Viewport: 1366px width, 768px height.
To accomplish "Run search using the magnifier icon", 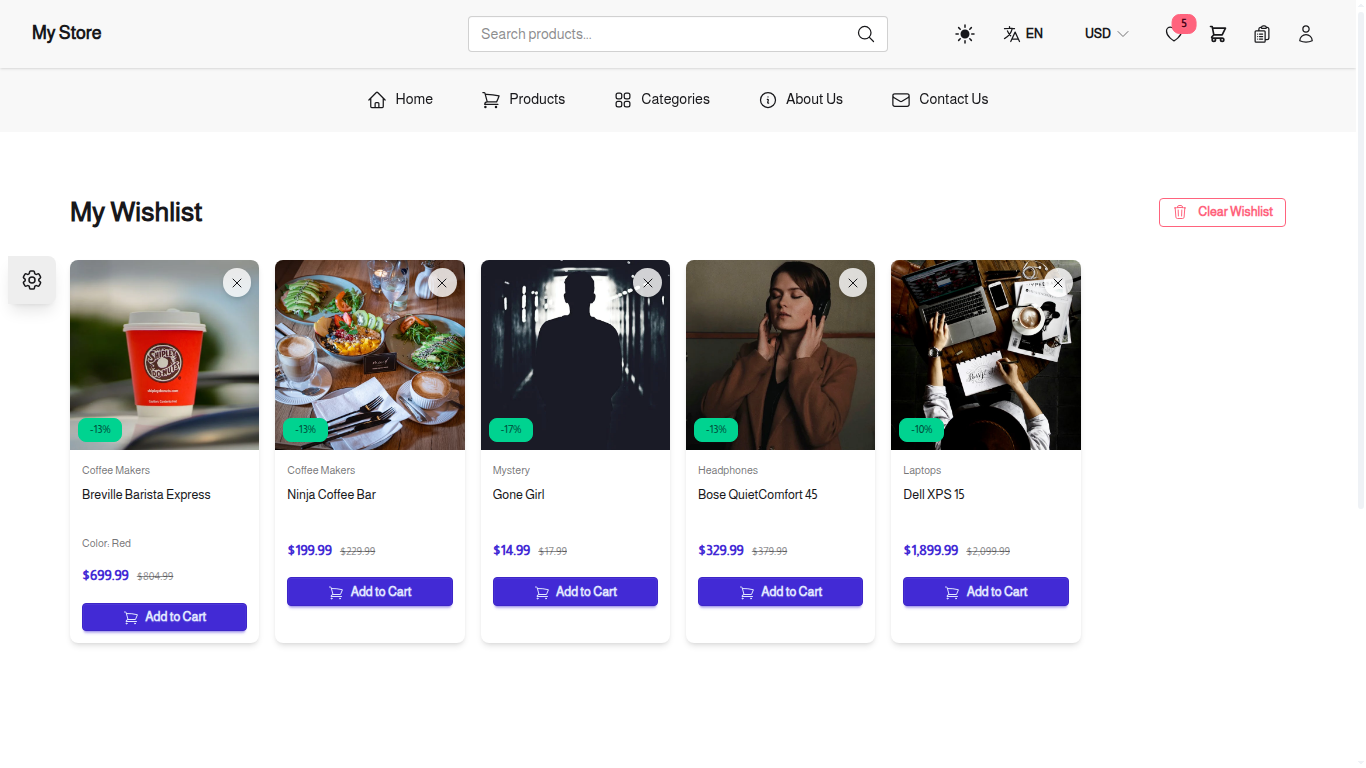I will 865,33.
